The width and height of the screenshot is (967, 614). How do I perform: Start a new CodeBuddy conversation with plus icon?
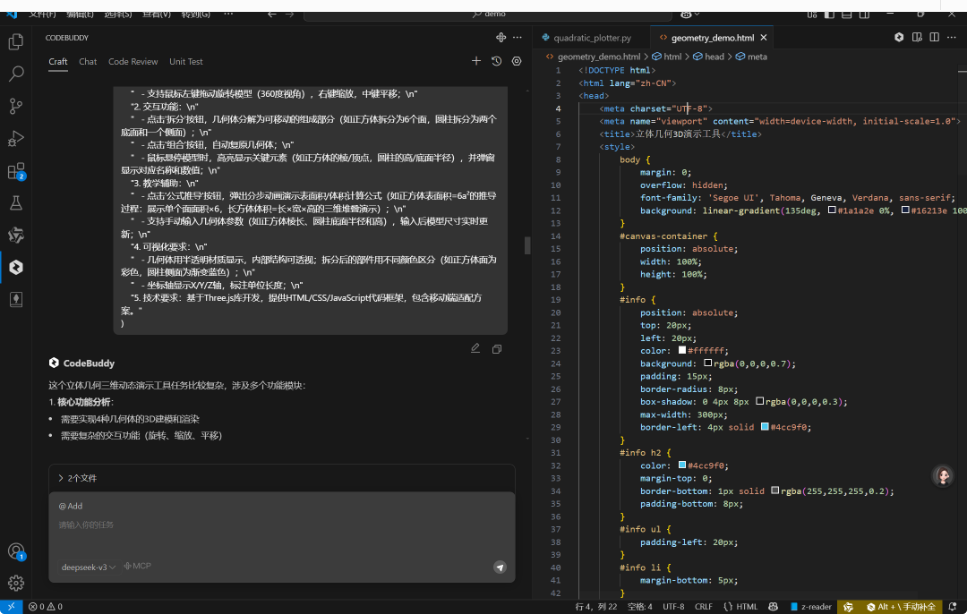[x=476, y=61]
